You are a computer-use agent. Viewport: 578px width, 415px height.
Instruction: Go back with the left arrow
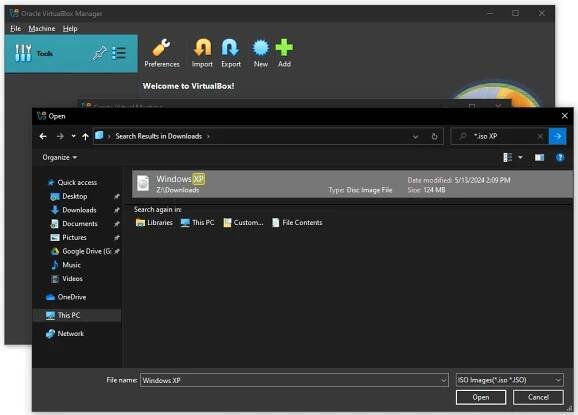[x=43, y=136]
